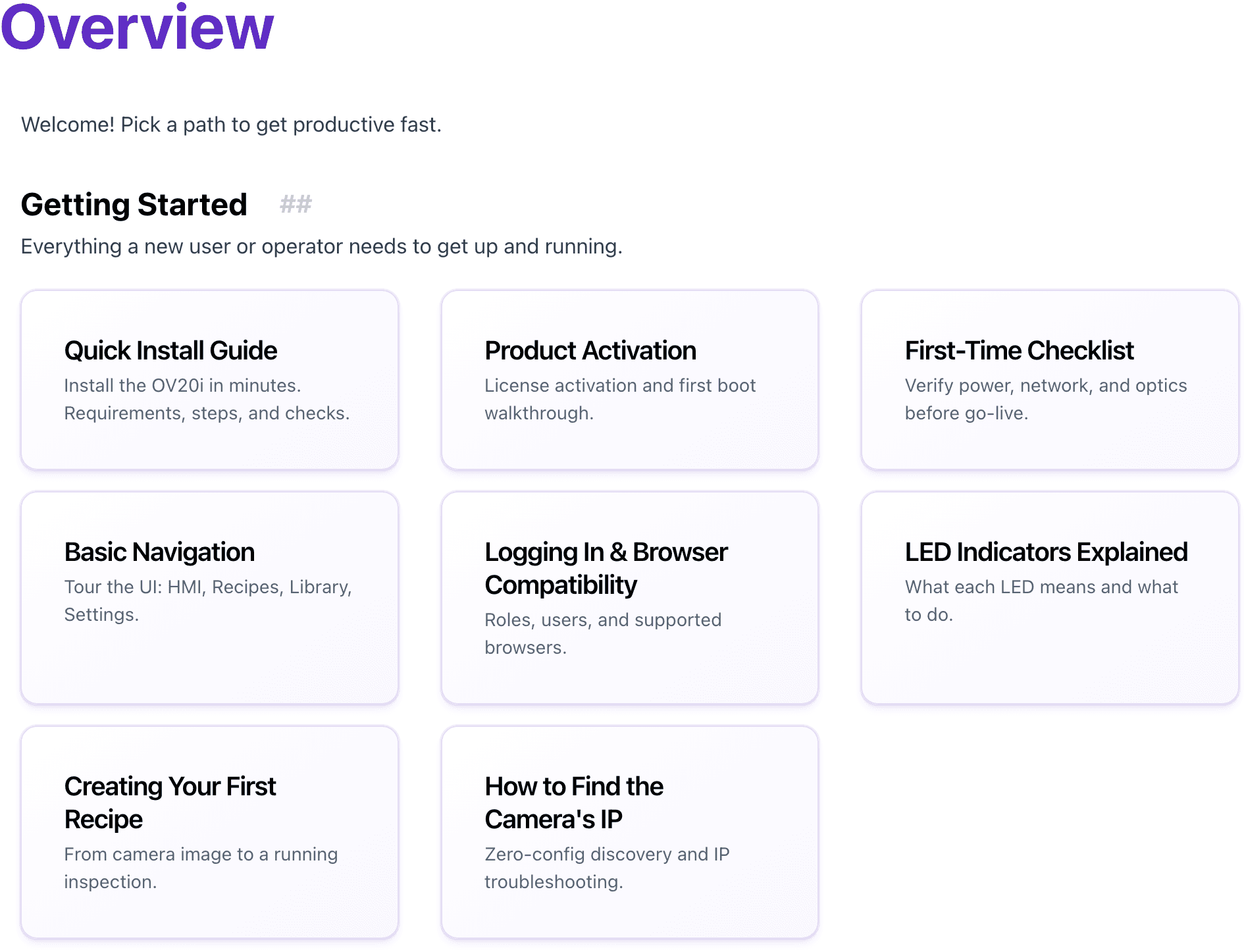Open the Basic Navigation card
This screenshot has width=1244, height=952.
[x=209, y=596]
